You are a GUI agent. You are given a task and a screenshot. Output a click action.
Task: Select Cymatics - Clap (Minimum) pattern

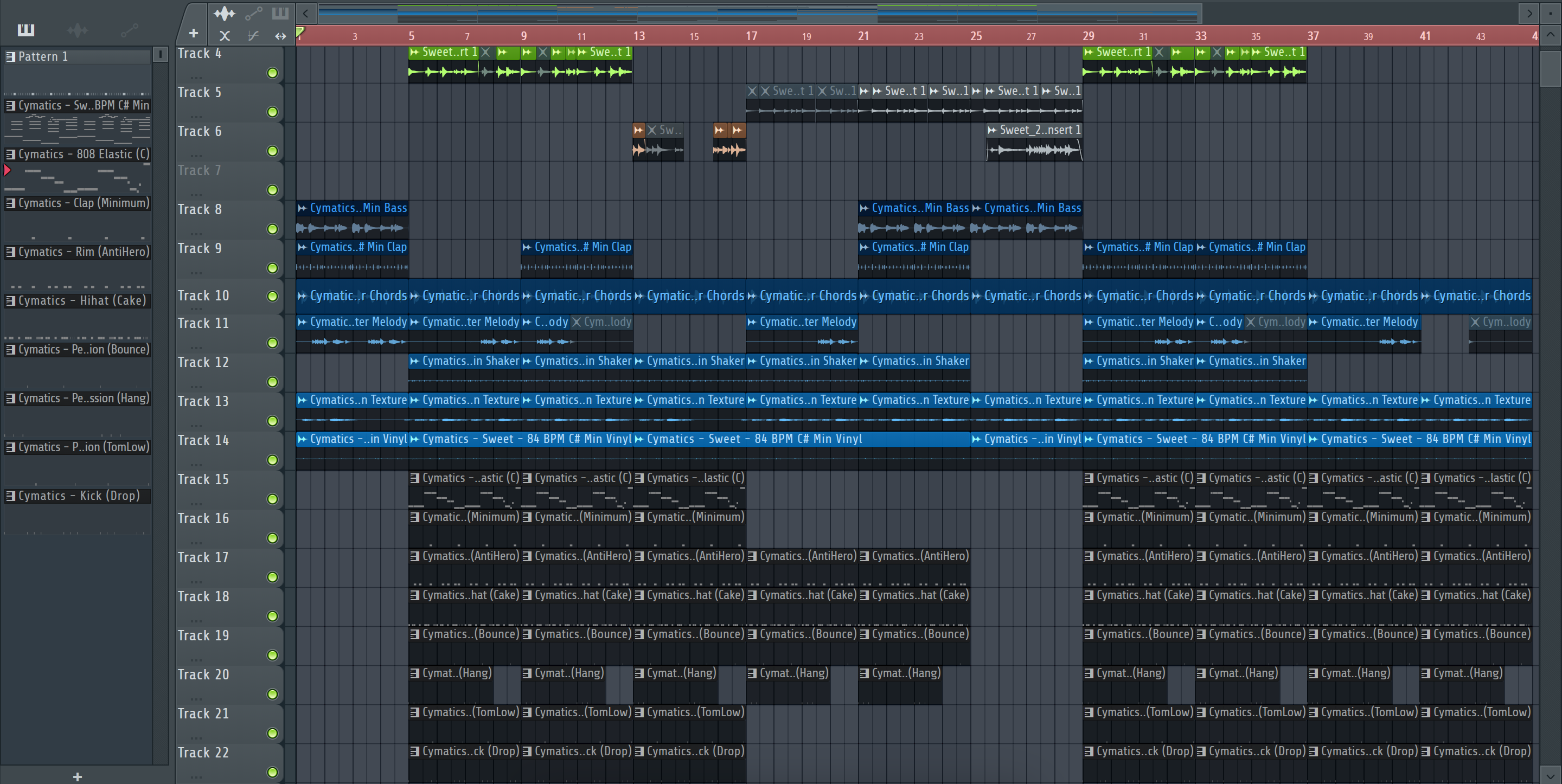tap(78, 203)
